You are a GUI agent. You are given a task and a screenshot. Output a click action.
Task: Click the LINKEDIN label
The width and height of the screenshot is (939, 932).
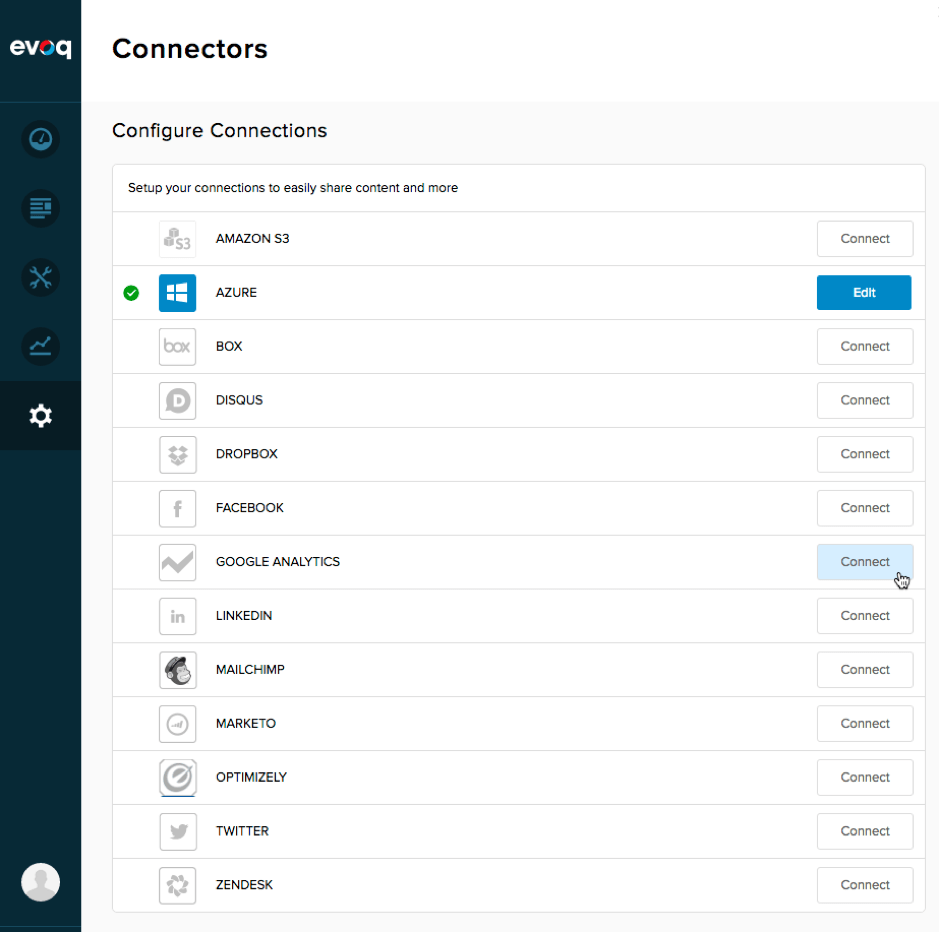click(x=244, y=616)
